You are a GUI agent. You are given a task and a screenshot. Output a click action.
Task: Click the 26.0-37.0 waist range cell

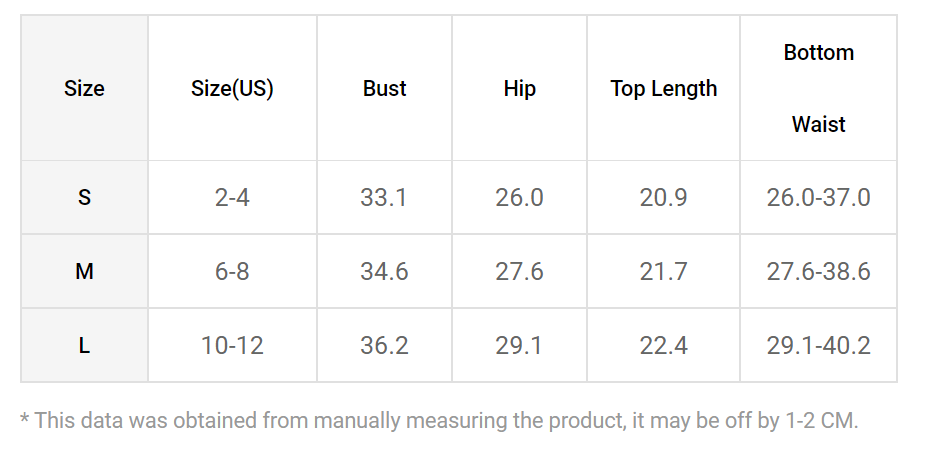point(819,197)
